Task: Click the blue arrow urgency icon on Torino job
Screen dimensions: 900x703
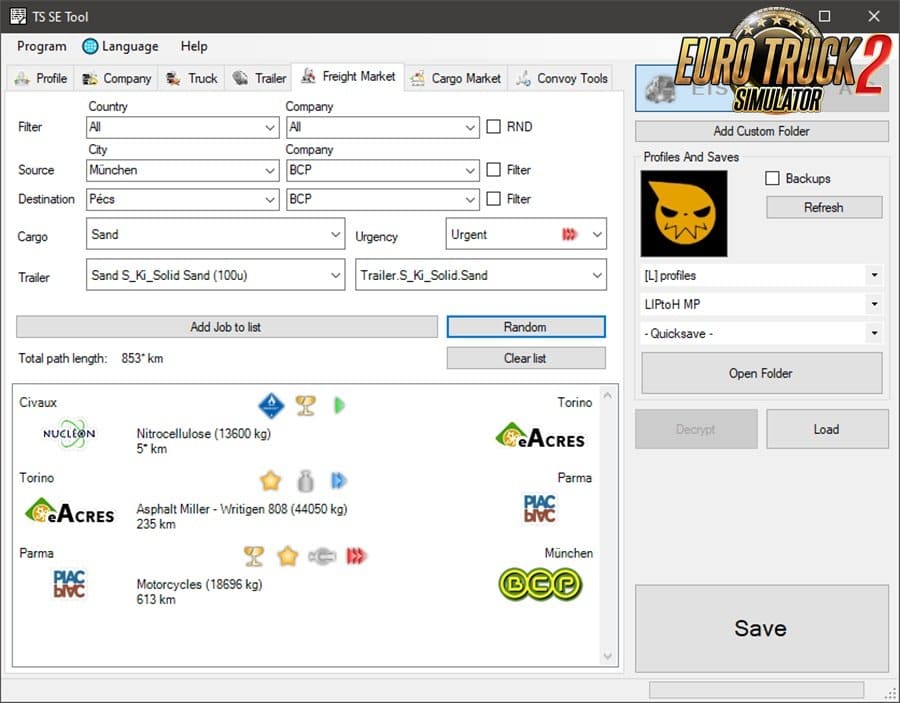Action: 339,481
